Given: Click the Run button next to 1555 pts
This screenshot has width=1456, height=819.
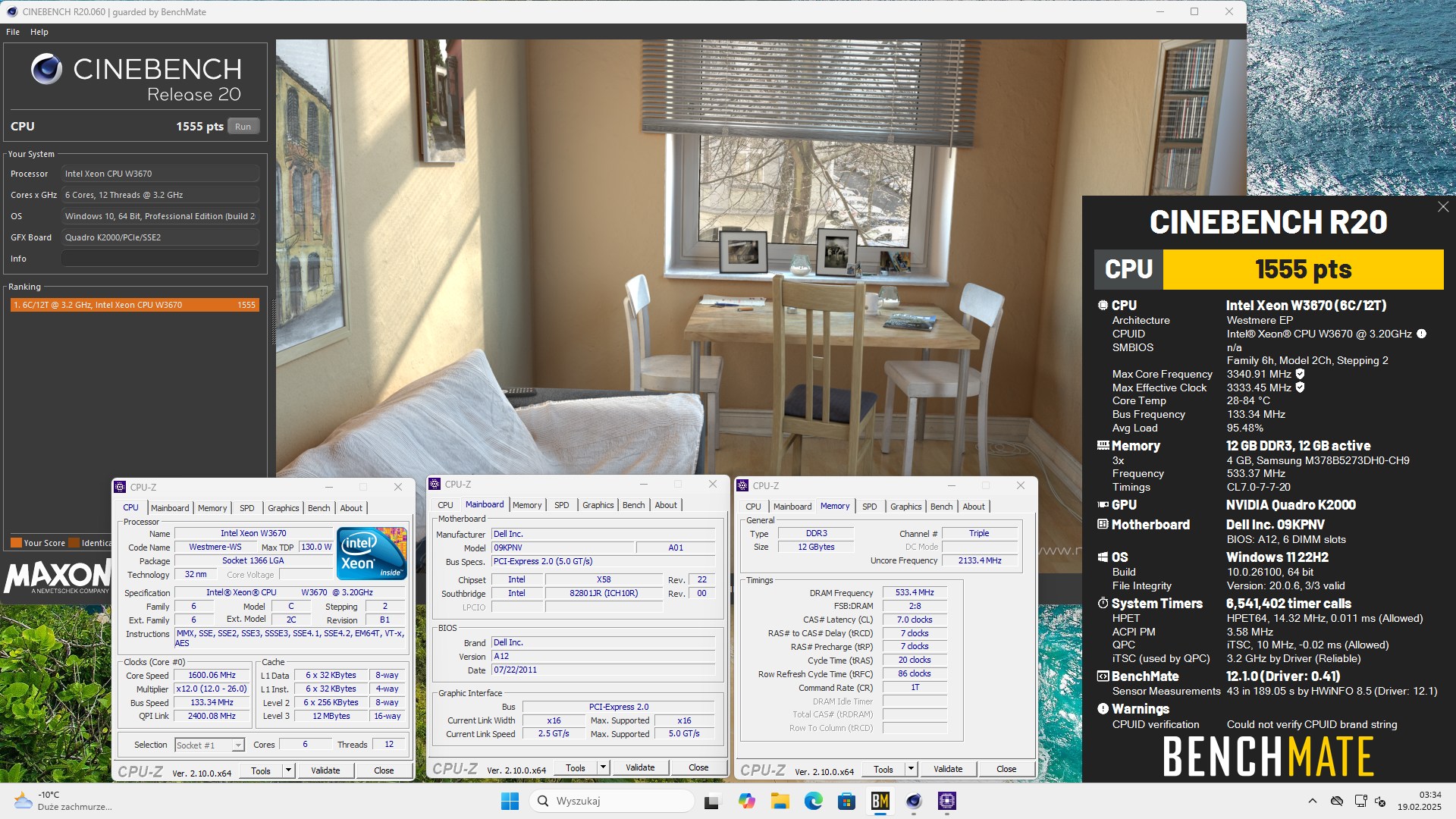Looking at the screenshot, I should [243, 127].
